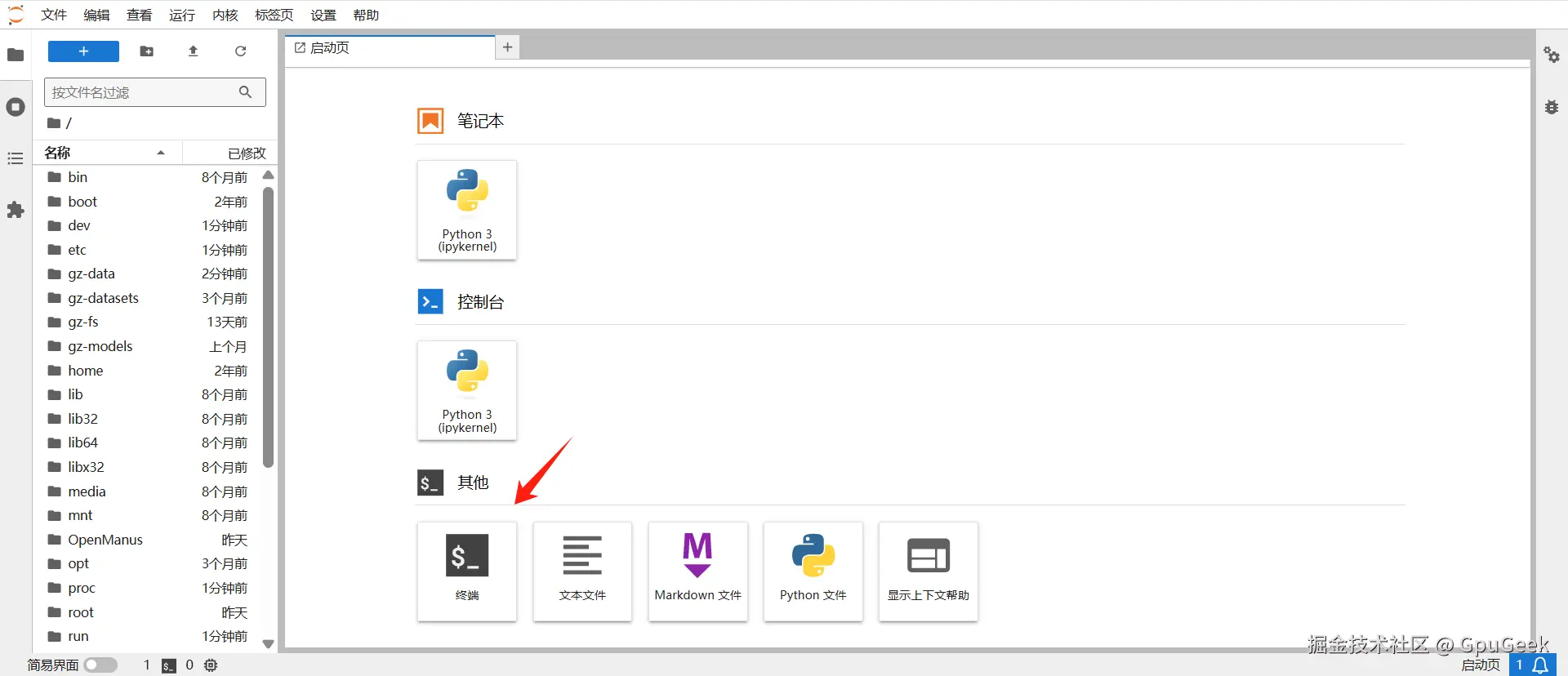The height and width of the screenshot is (676, 1568).
Task: Open the property inspector gears icon
Action: [1552, 55]
